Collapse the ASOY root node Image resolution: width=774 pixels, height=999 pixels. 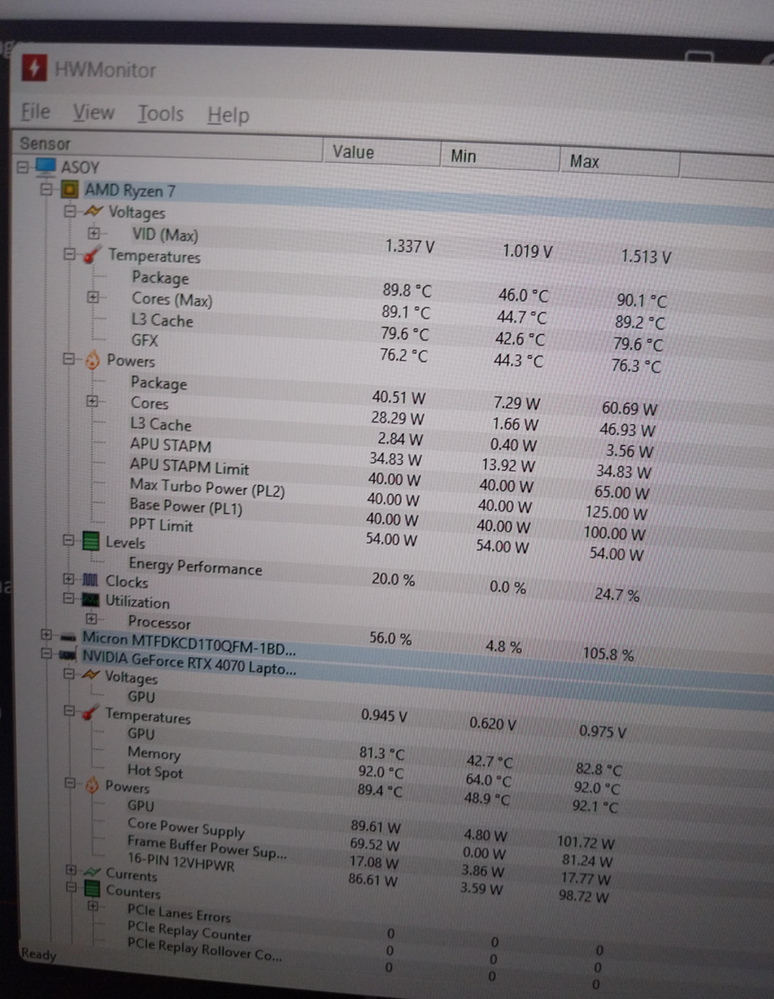23,167
